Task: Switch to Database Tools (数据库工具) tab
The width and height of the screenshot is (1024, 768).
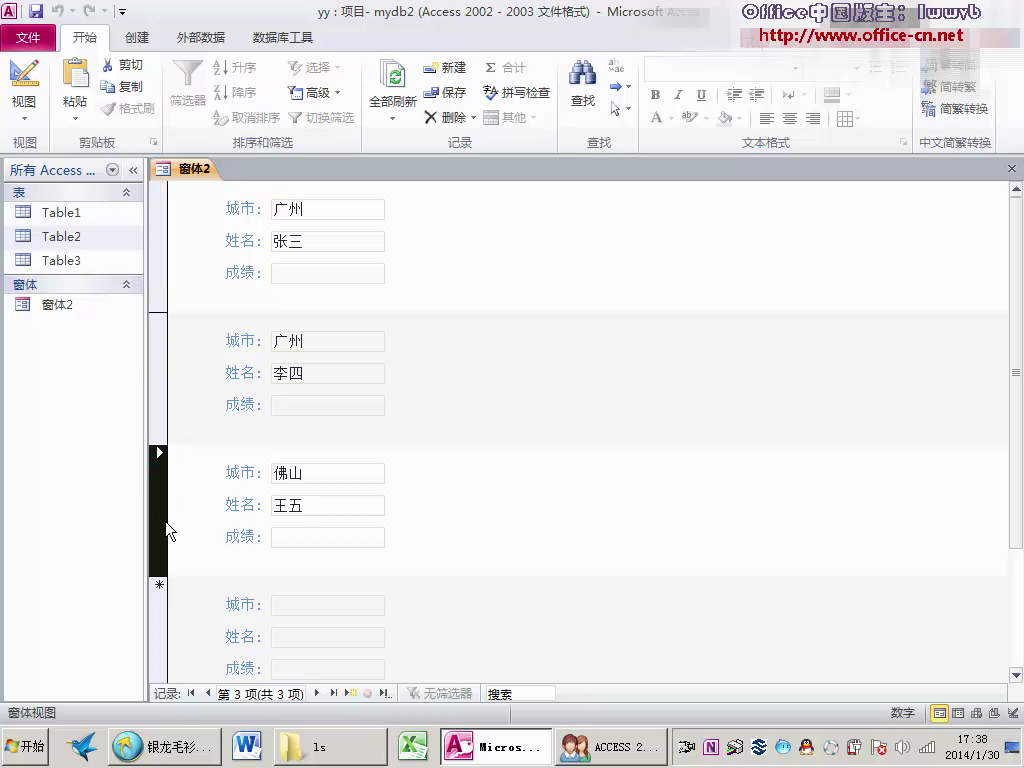Action: [283, 38]
